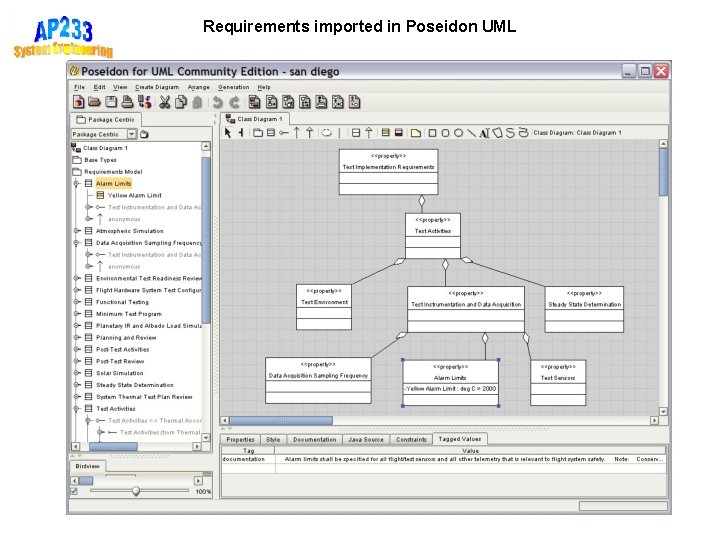Open the Package Centric view dropdown
The height and width of the screenshot is (540, 720).
point(132,134)
